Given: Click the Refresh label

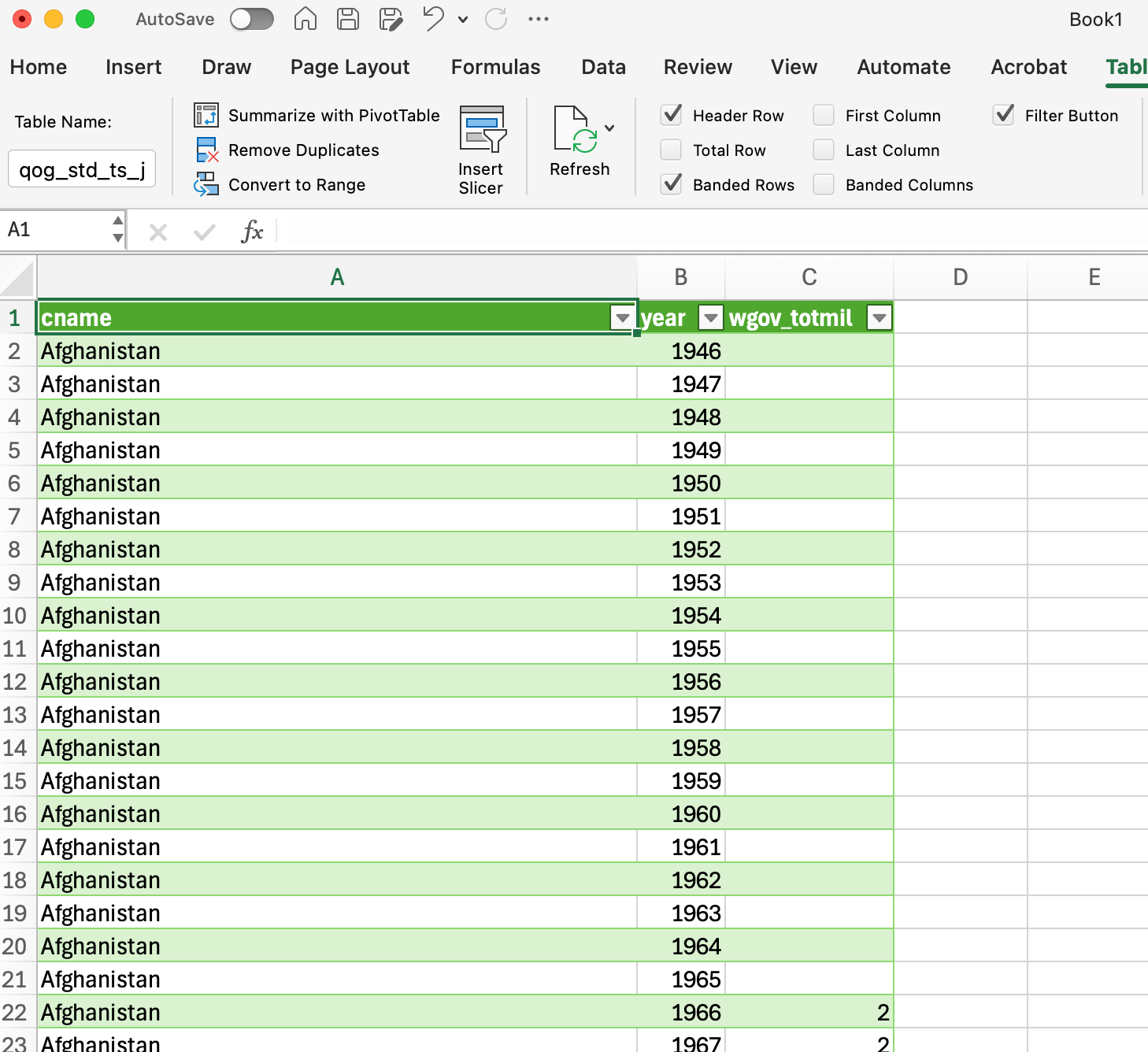Looking at the screenshot, I should click(x=580, y=169).
